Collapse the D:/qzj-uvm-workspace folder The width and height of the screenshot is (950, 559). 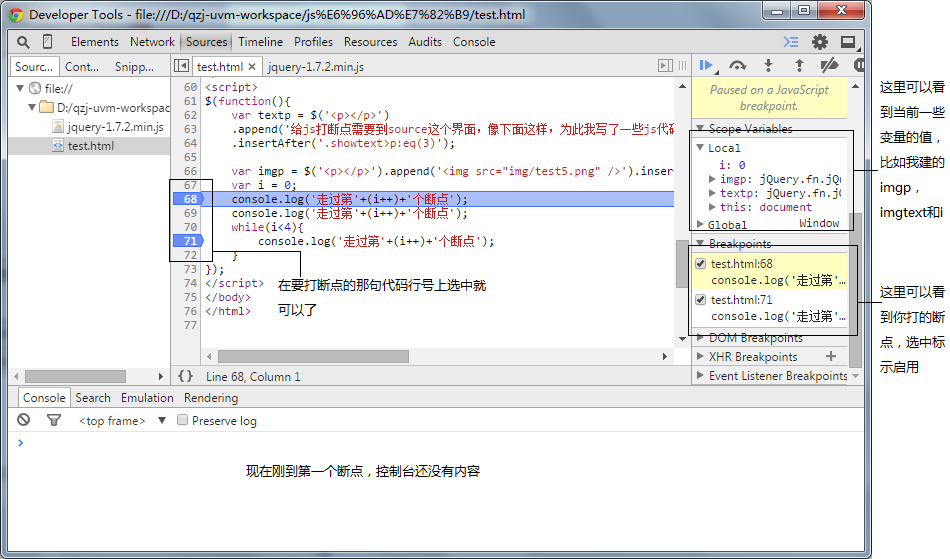click(32, 107)
